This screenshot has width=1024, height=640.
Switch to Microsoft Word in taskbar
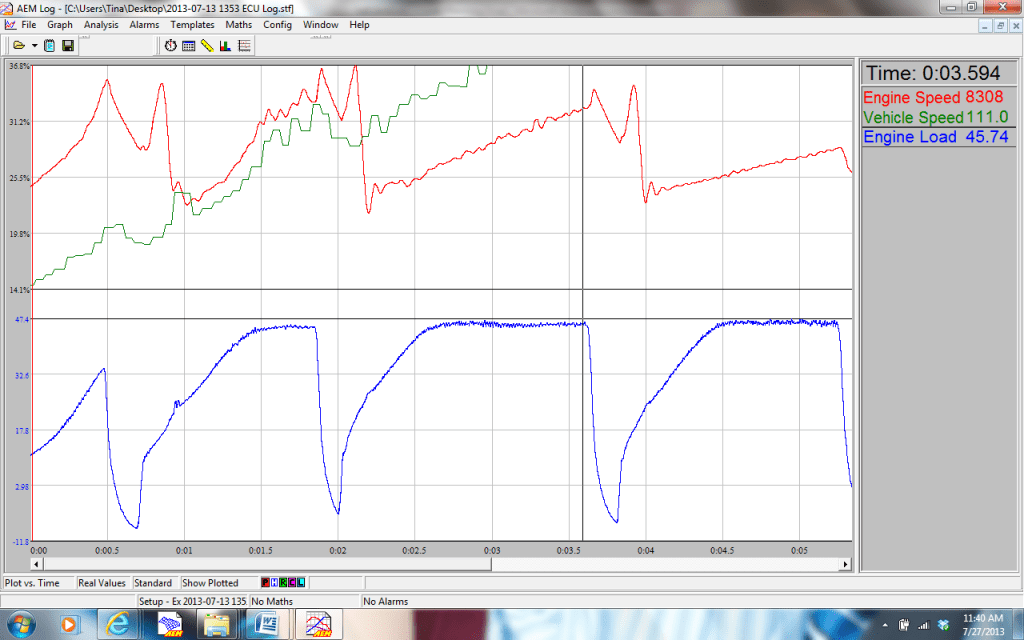[x=267, y=624]
